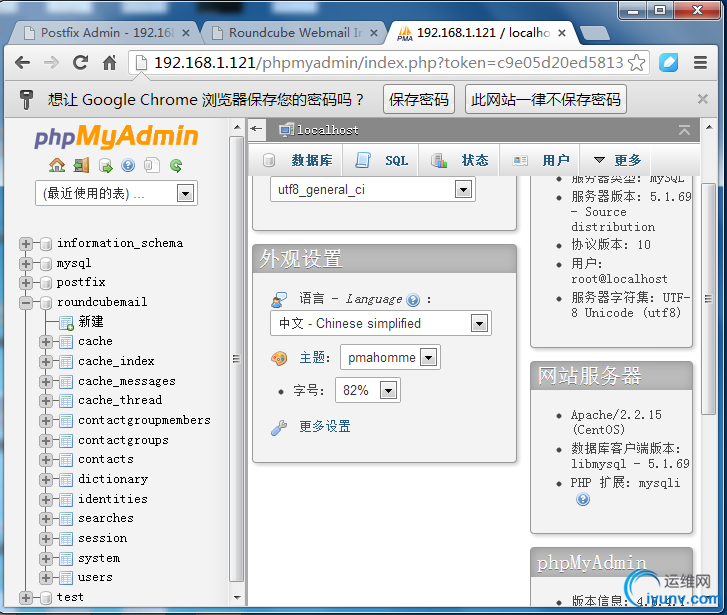Viewport: 727px width, 615px height.
Task: Open Chrome menu hamburger icon
Action: 700,62
